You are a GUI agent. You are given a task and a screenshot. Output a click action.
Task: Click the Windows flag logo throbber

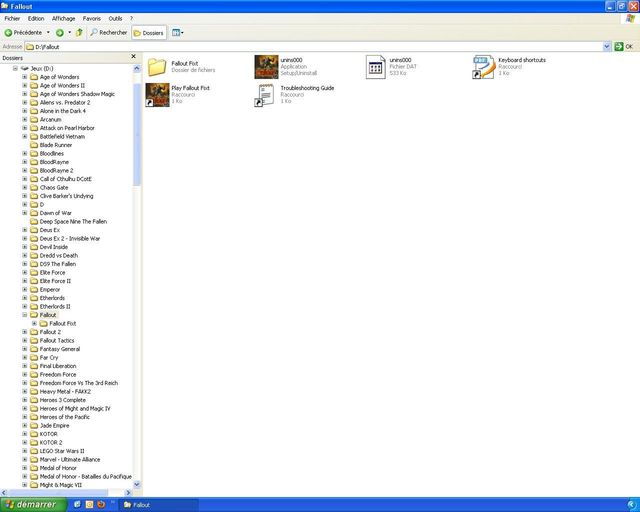631,19
